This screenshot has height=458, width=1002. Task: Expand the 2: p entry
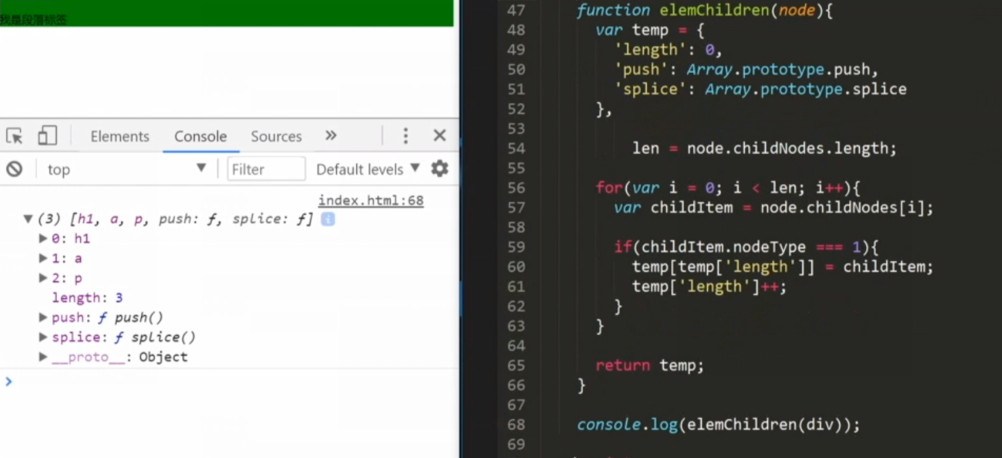[x=43, y=278]
